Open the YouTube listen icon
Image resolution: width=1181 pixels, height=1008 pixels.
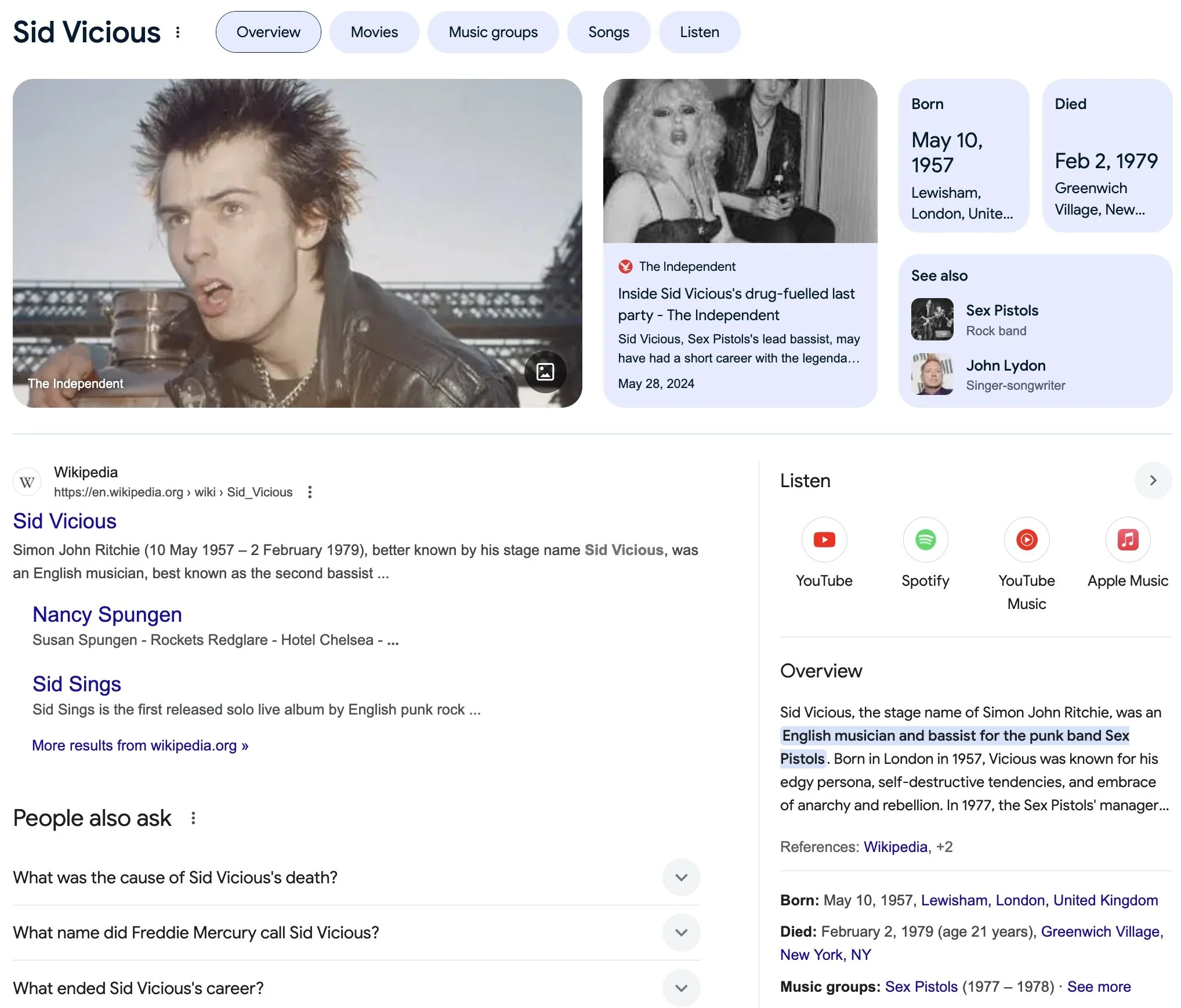click(824, 540)
